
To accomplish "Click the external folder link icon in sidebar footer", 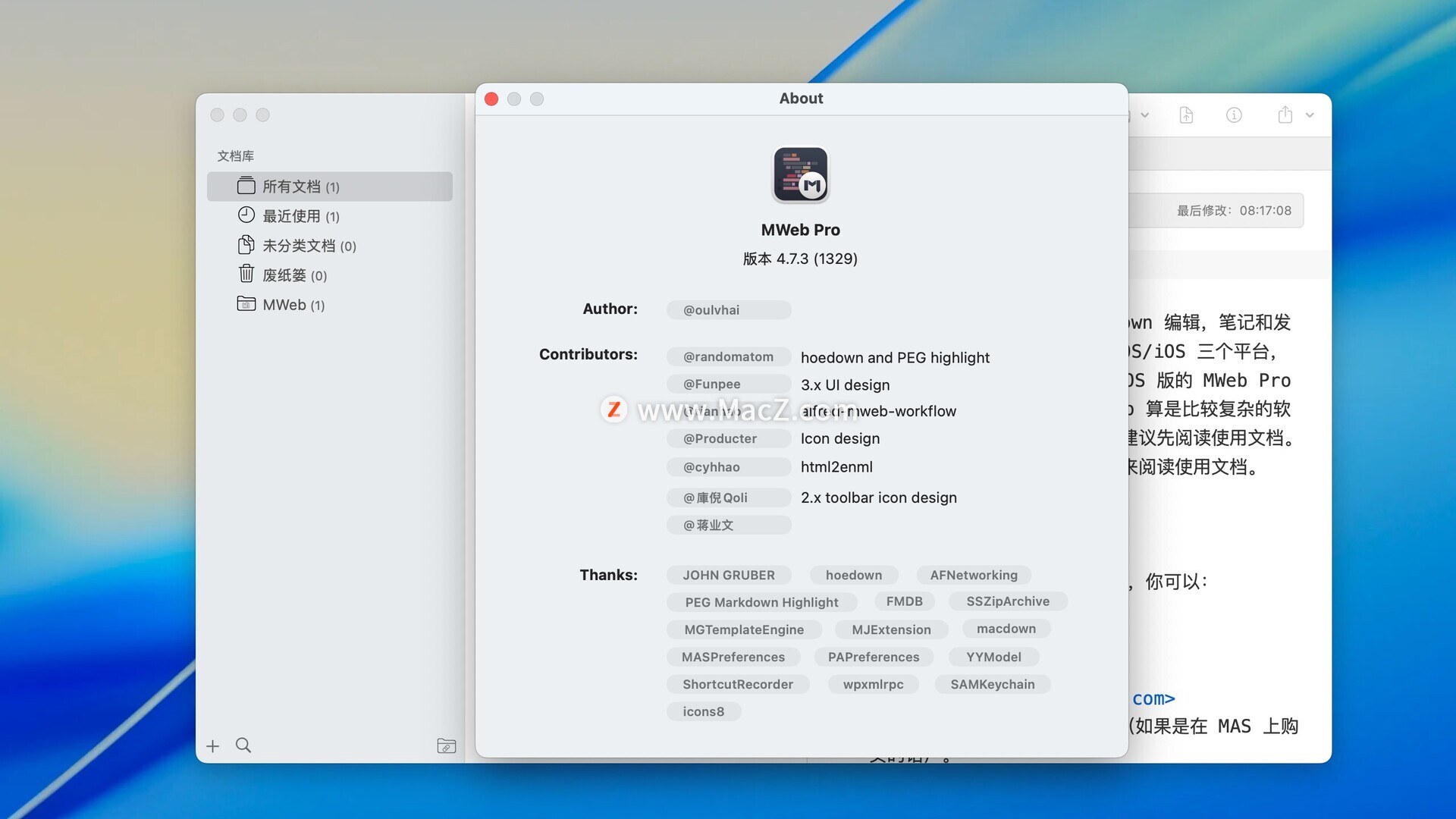I will click(447, 746).
